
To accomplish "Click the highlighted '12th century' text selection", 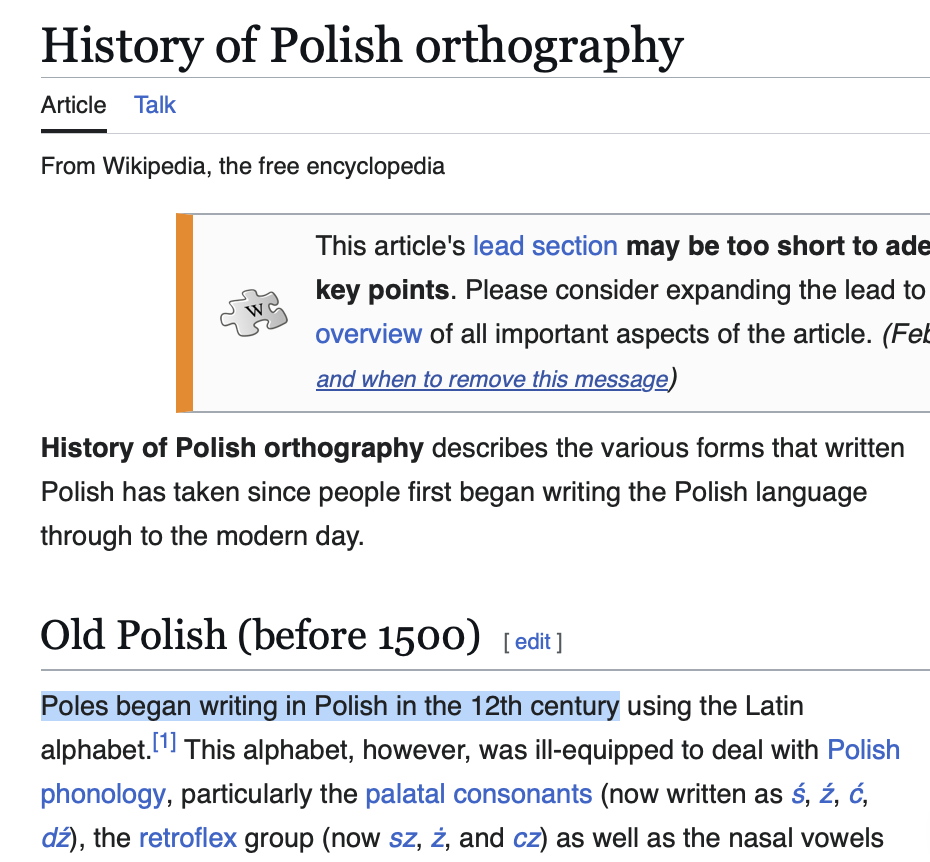I will pos(545,706).
